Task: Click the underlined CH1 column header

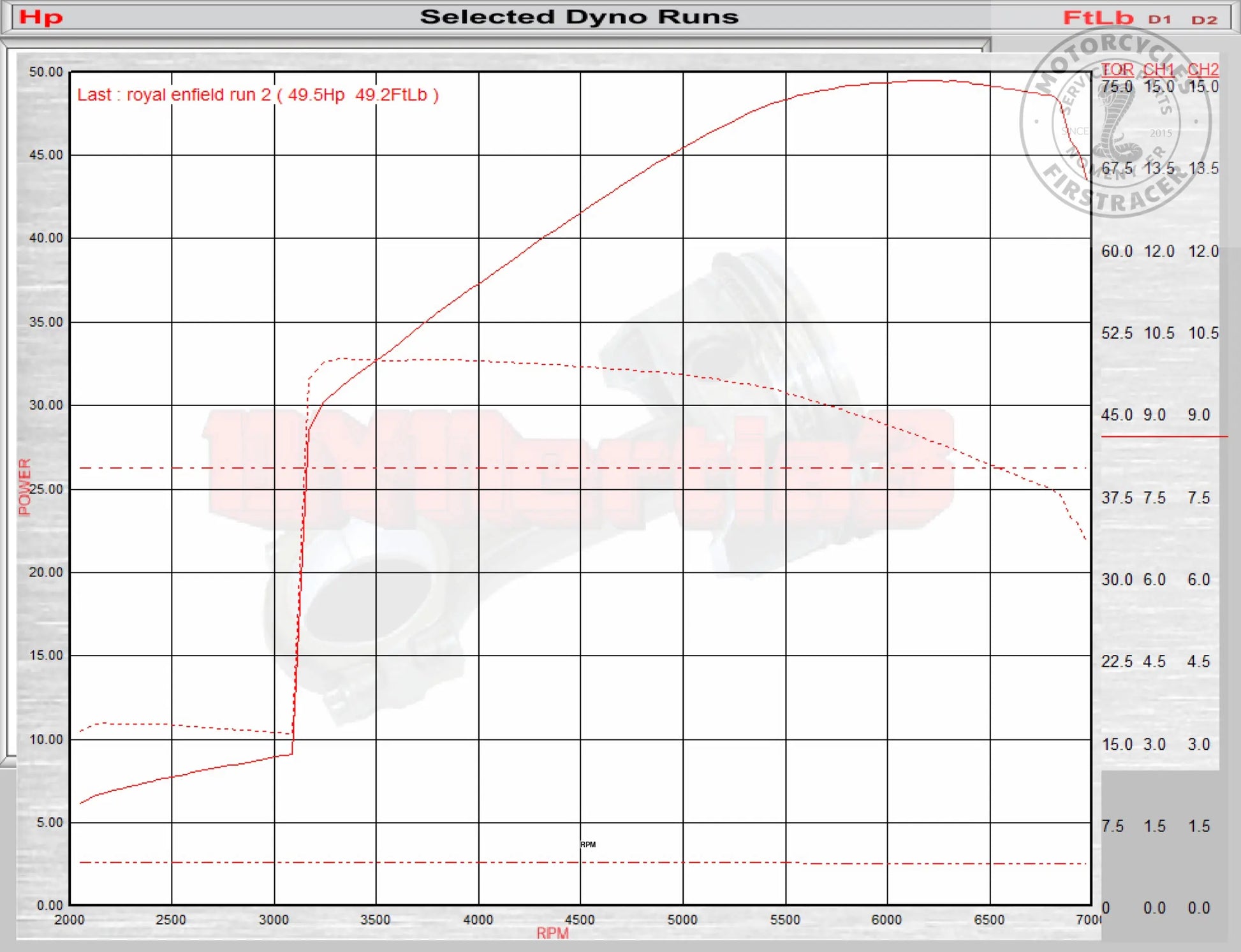Action: [1159, 70]
